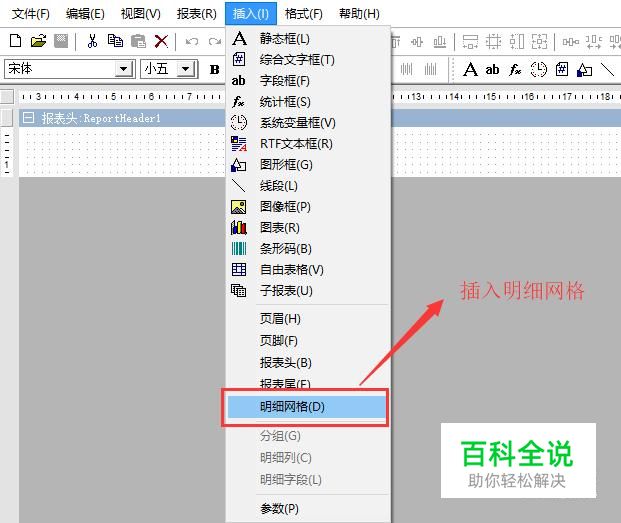Click the horizontal ruler
The height and width of the screenshot is (523, 621).
[320, 96]
